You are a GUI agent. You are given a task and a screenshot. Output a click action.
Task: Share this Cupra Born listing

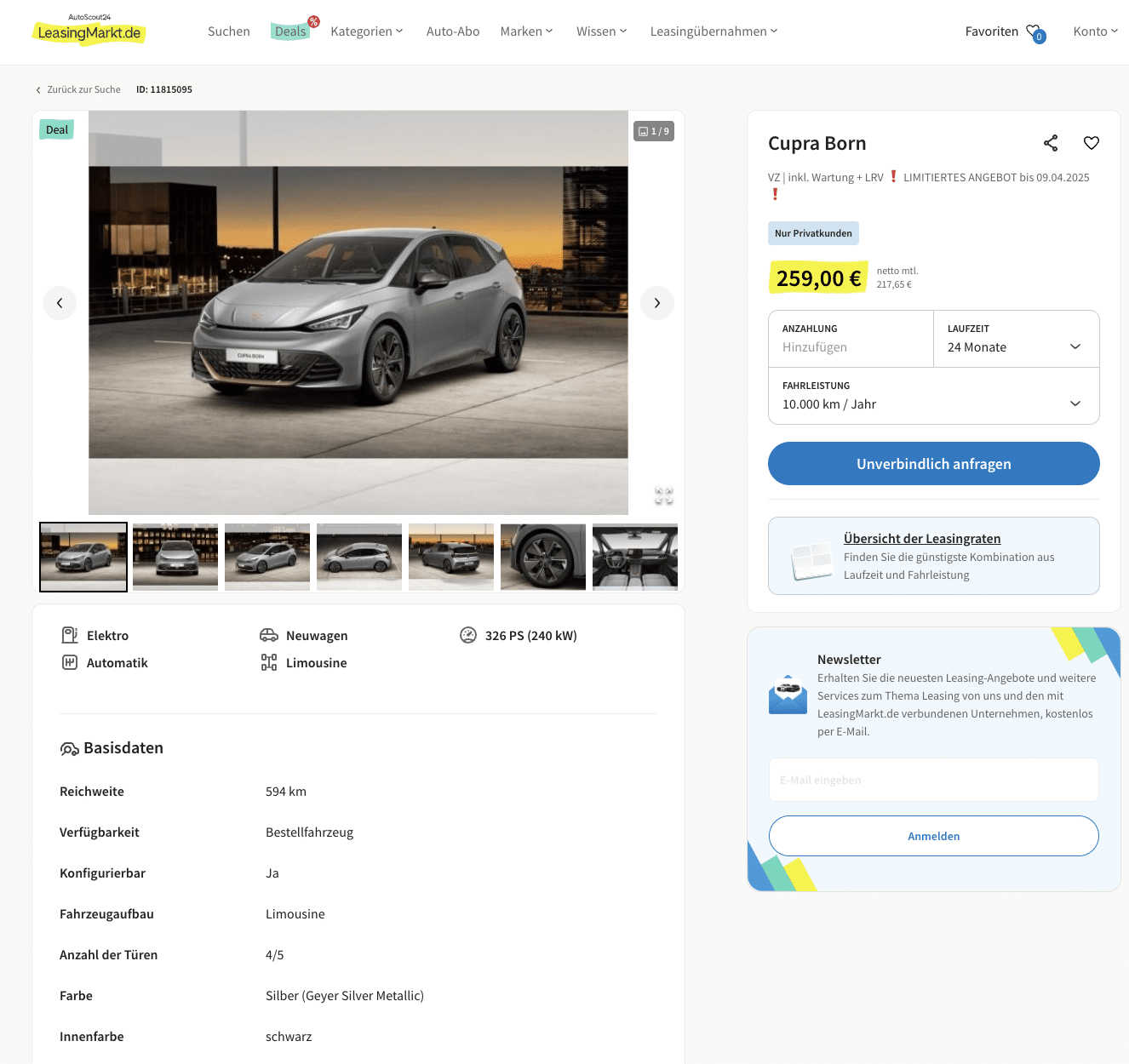point(1051,143)
